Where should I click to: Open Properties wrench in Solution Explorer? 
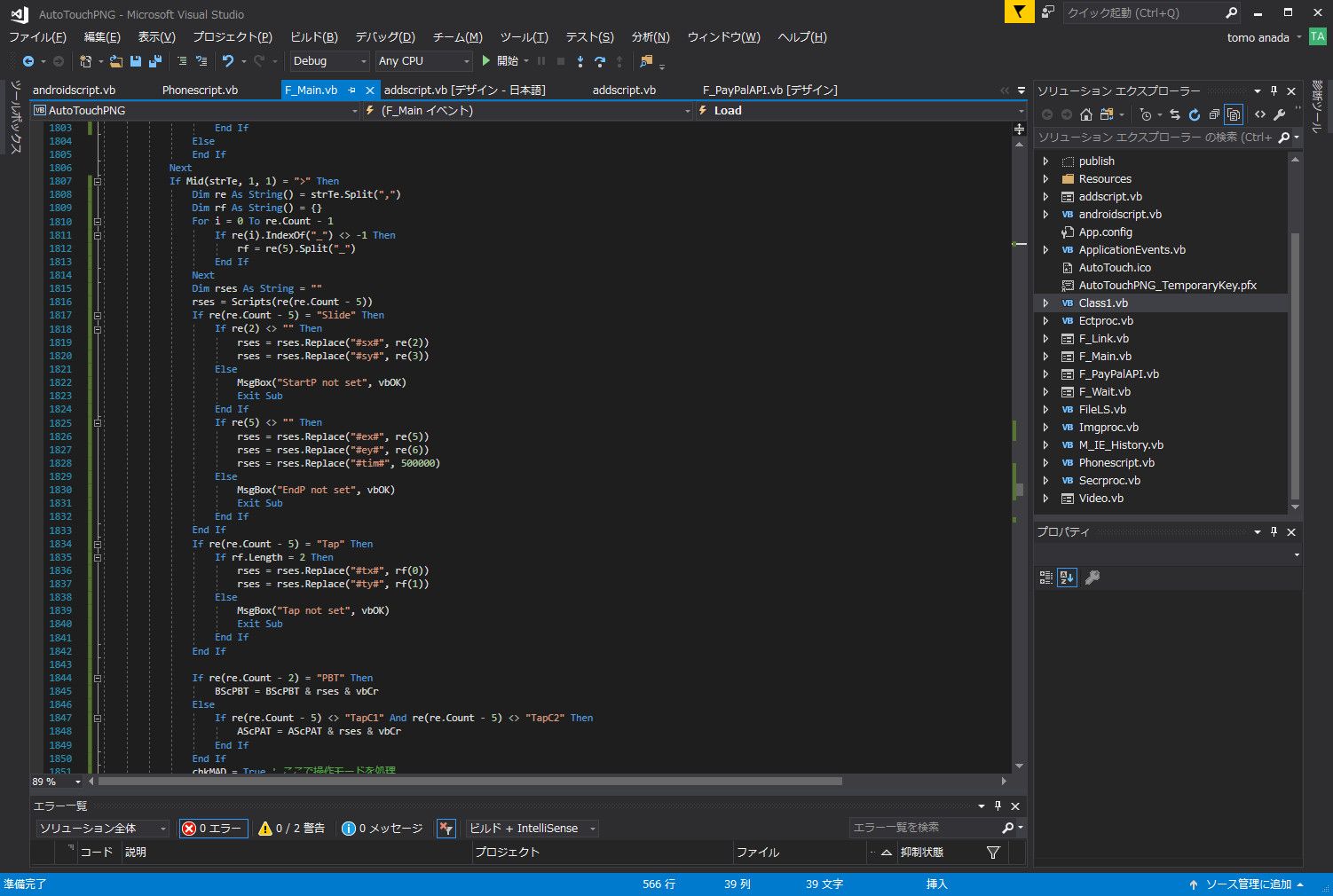tap(1280, 114)
